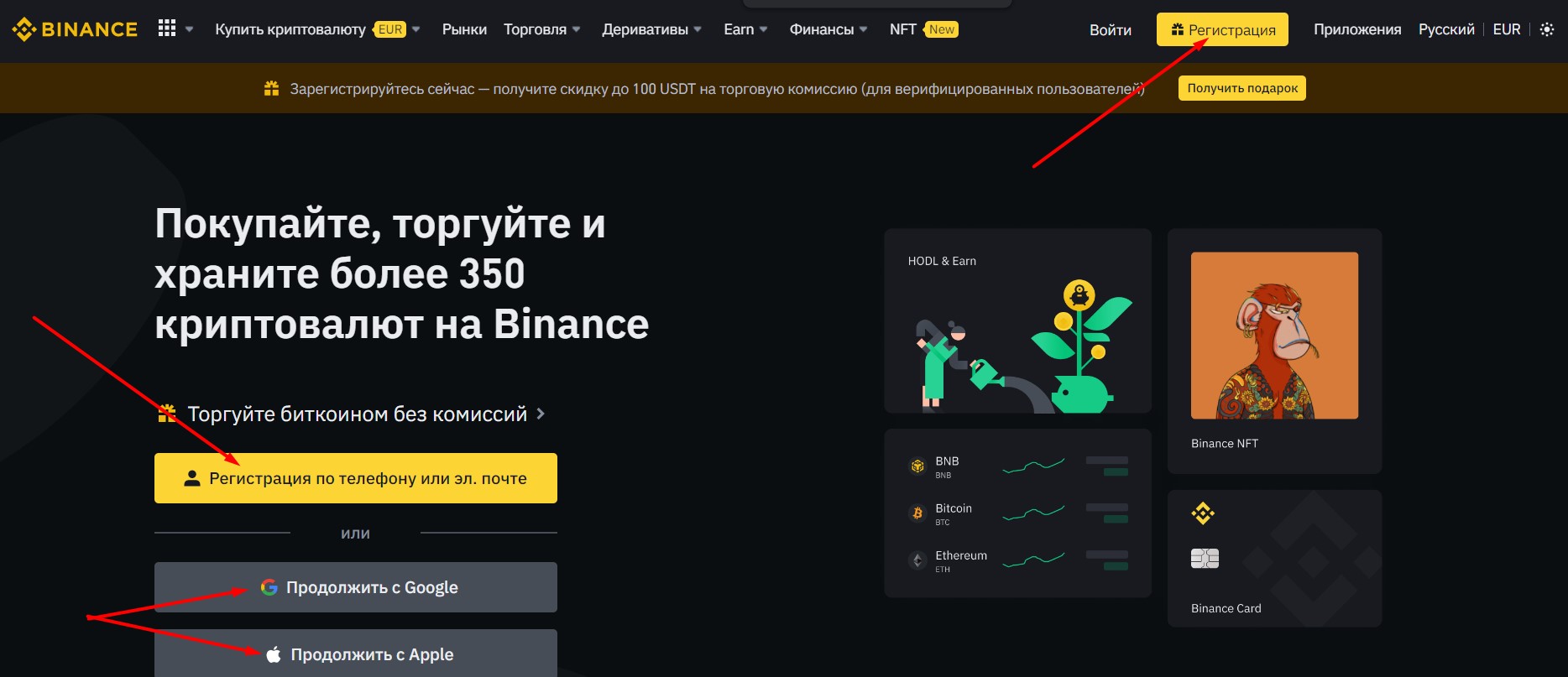The height and width of the screenshot is (677, 1568).
Task: Click the yellow Регистрация header button
Action: 1222,29
